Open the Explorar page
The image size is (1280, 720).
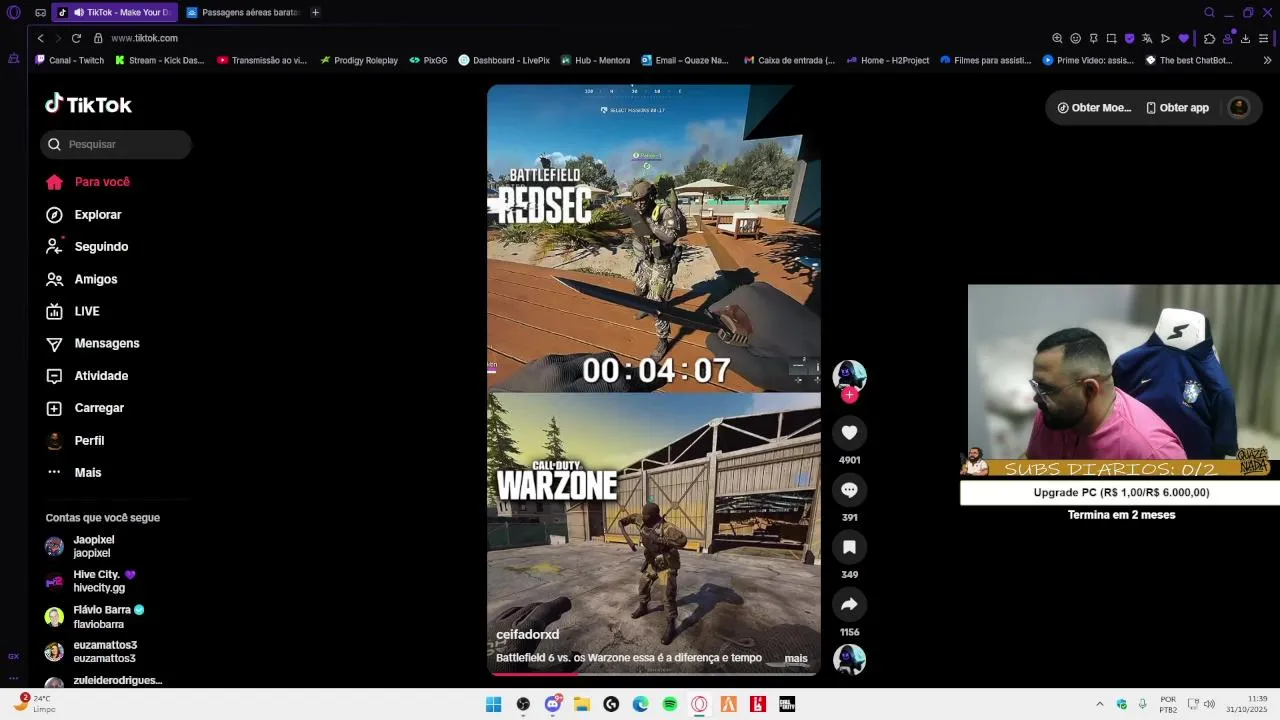pos(84,215)
